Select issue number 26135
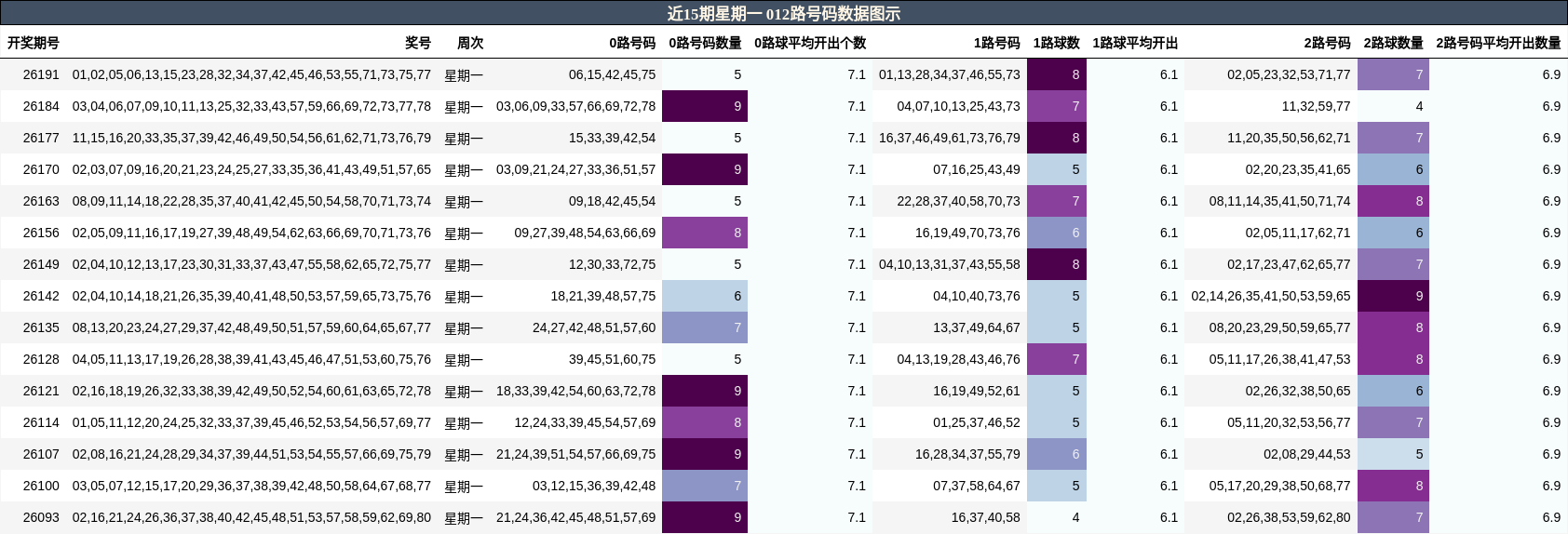The width and height of the screenshot is (1568, 534). coord(41,327)
